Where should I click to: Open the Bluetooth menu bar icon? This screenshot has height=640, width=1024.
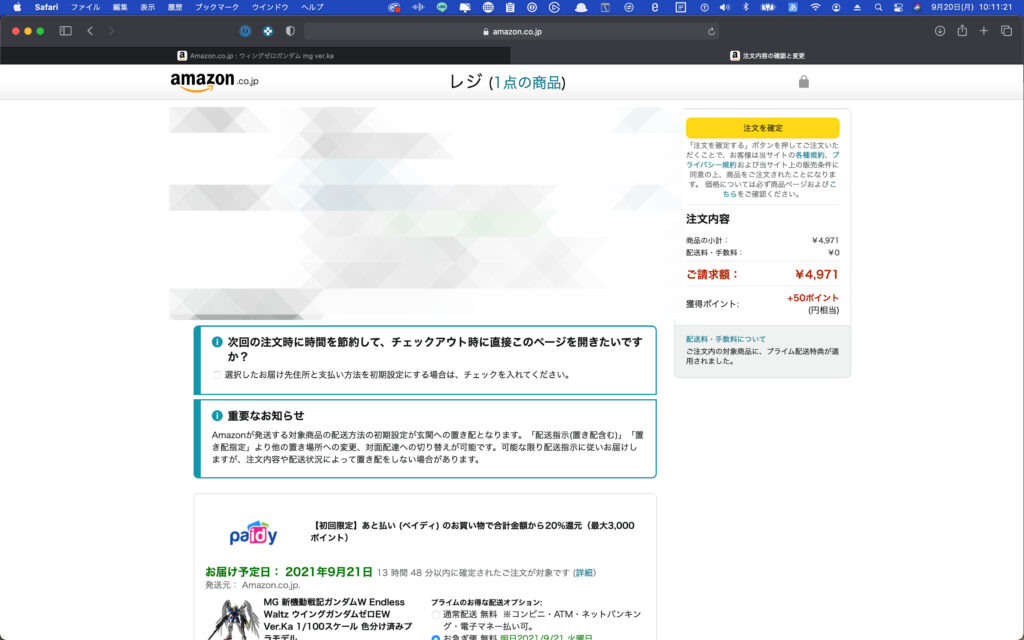click(x=746, y=7)
